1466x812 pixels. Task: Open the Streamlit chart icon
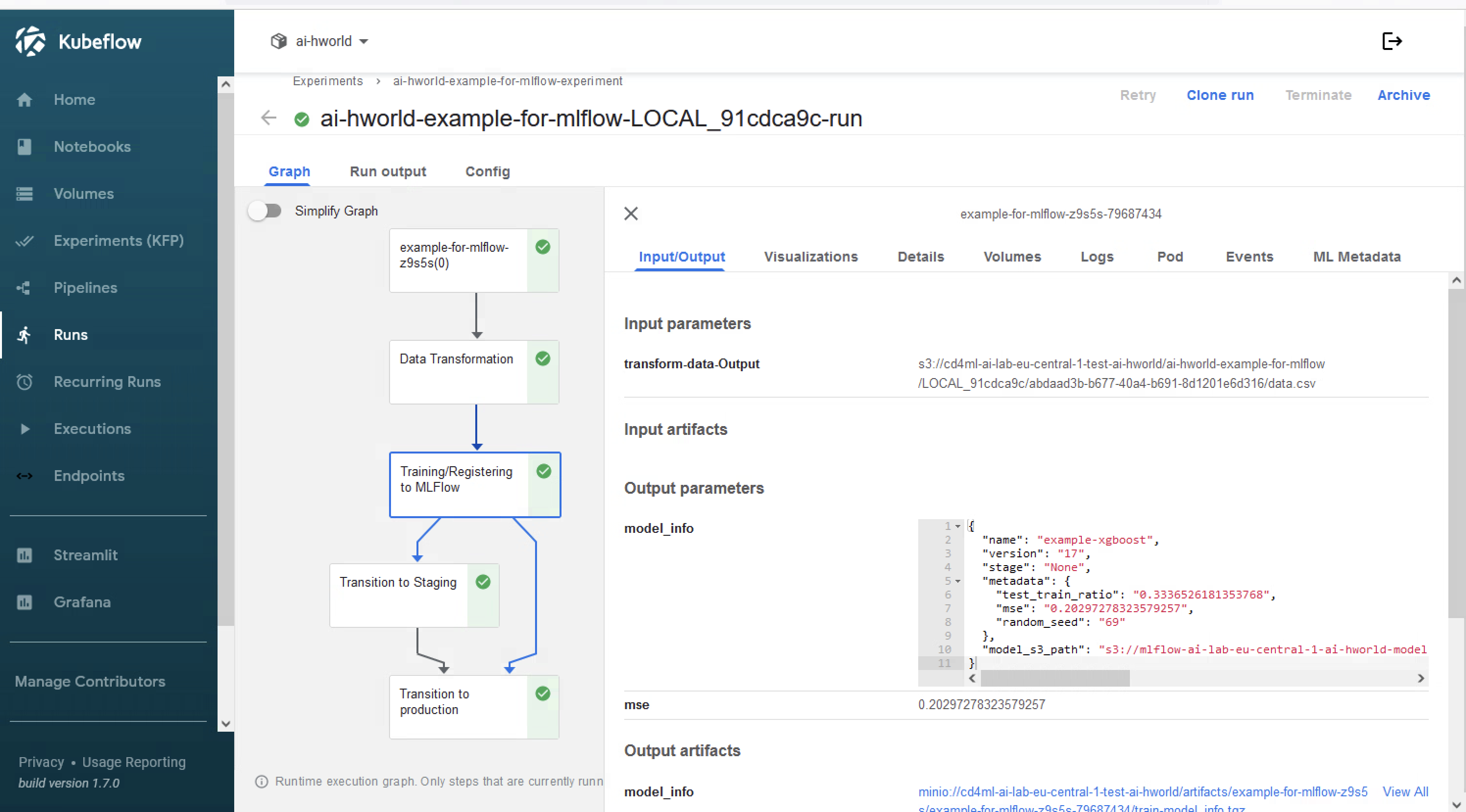(24, 555)
